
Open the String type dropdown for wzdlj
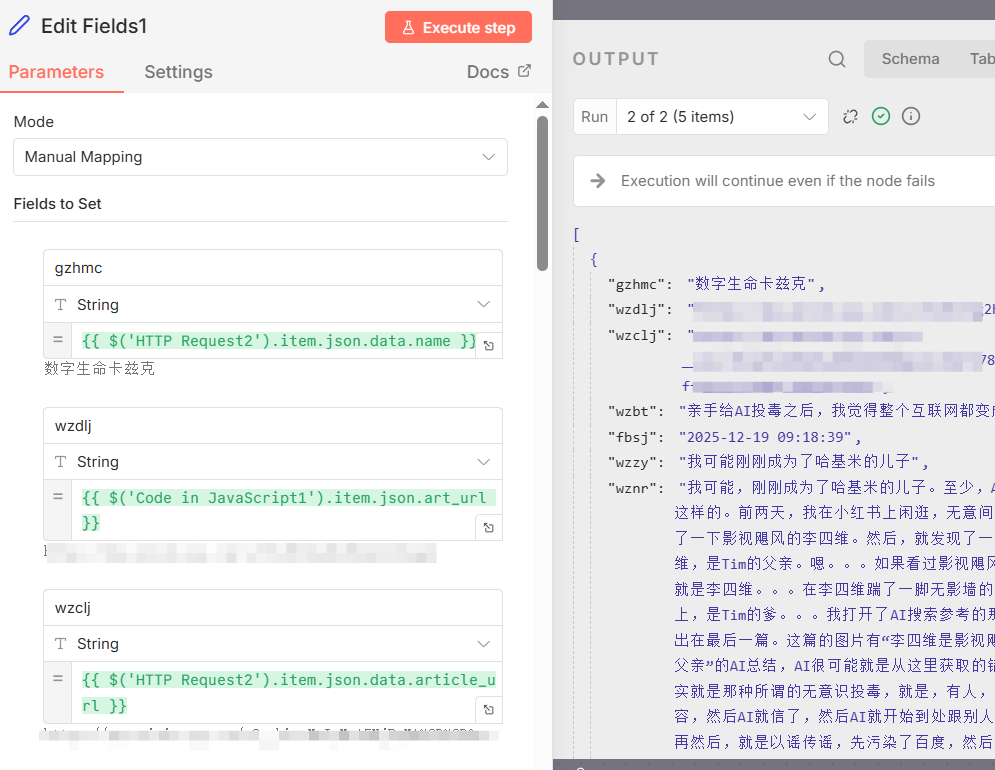pos(483,461)
